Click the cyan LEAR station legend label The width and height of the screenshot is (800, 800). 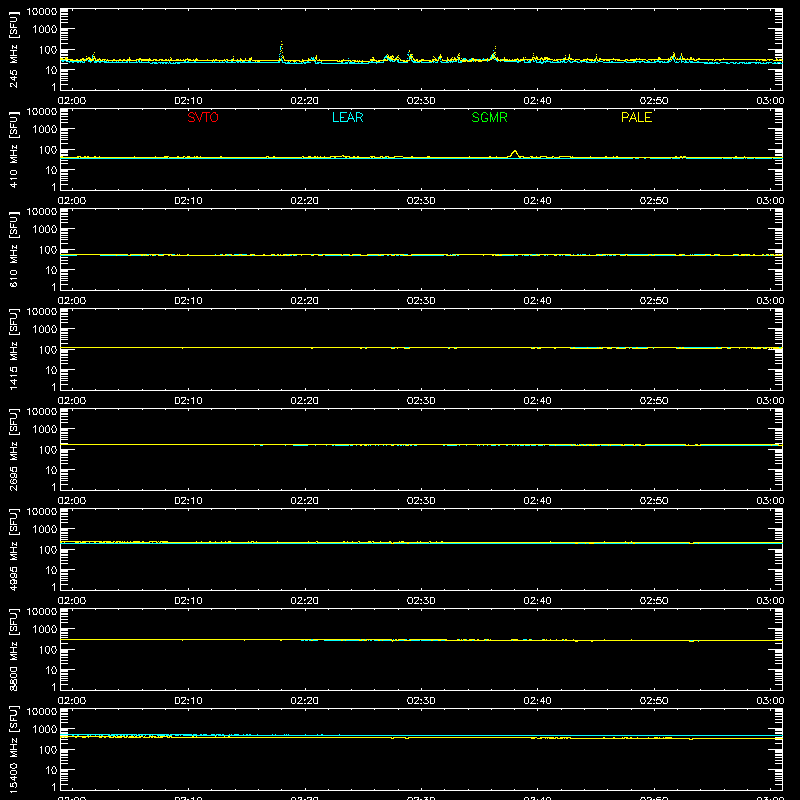click(347, 117)
